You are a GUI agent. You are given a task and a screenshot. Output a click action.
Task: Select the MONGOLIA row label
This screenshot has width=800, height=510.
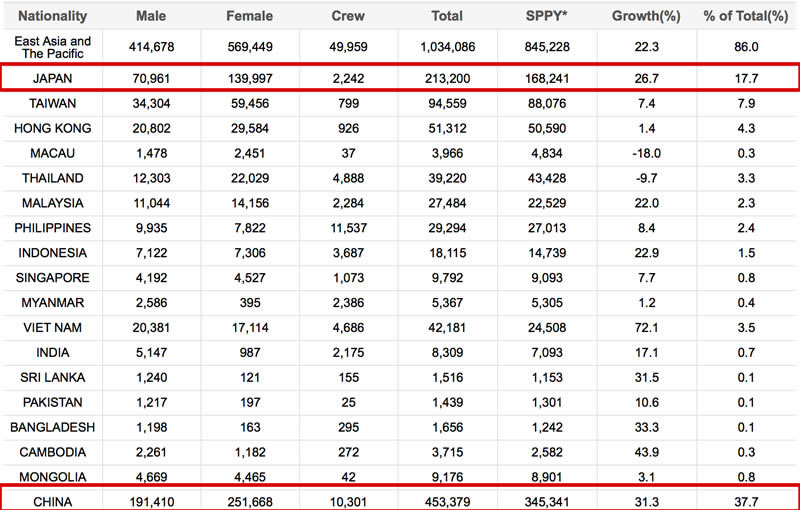click(53, 477)
